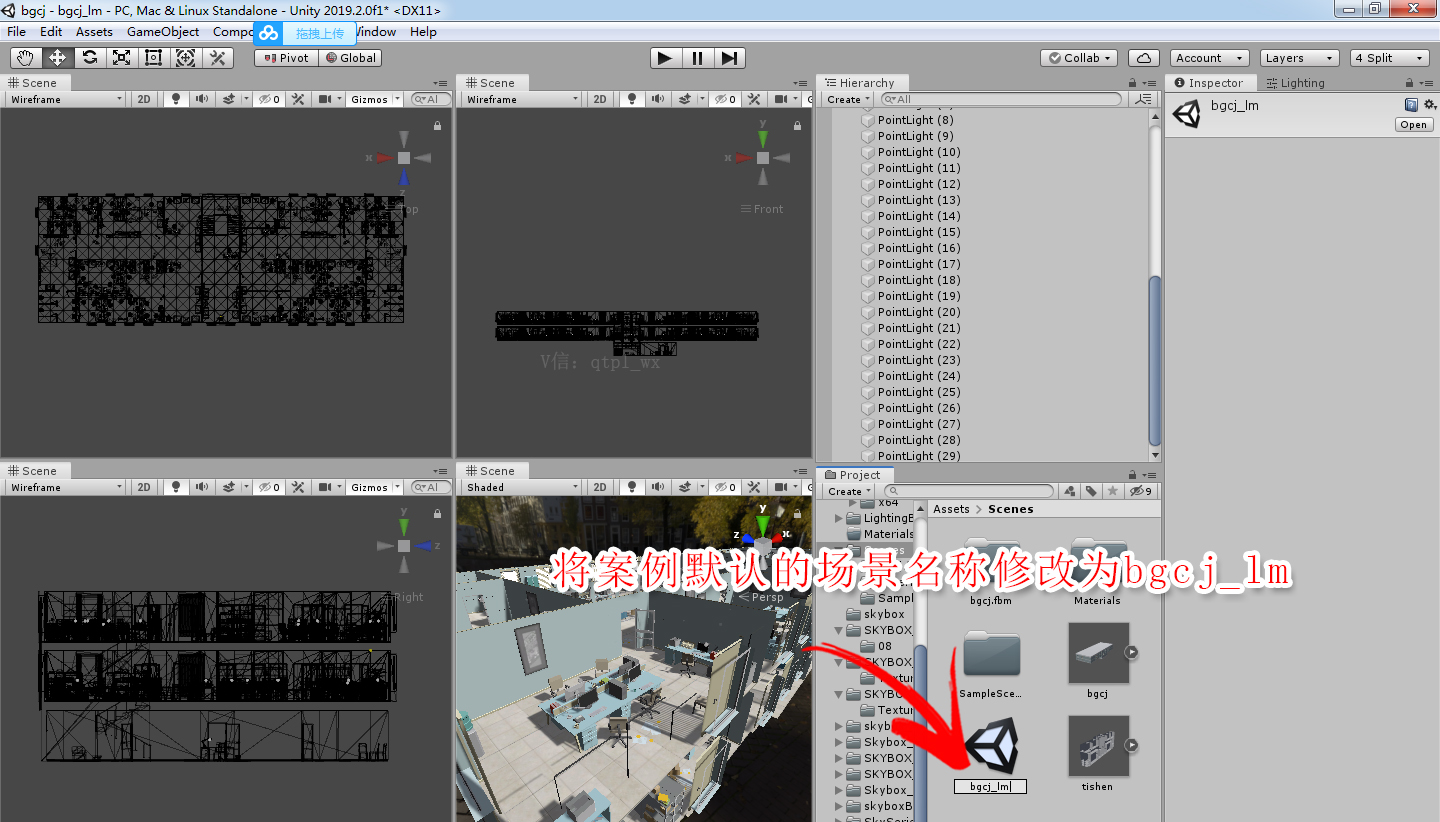The image size is (1440, 822).
Task: Open the Hierarchy Create dropdown
Action: [848, 99]
